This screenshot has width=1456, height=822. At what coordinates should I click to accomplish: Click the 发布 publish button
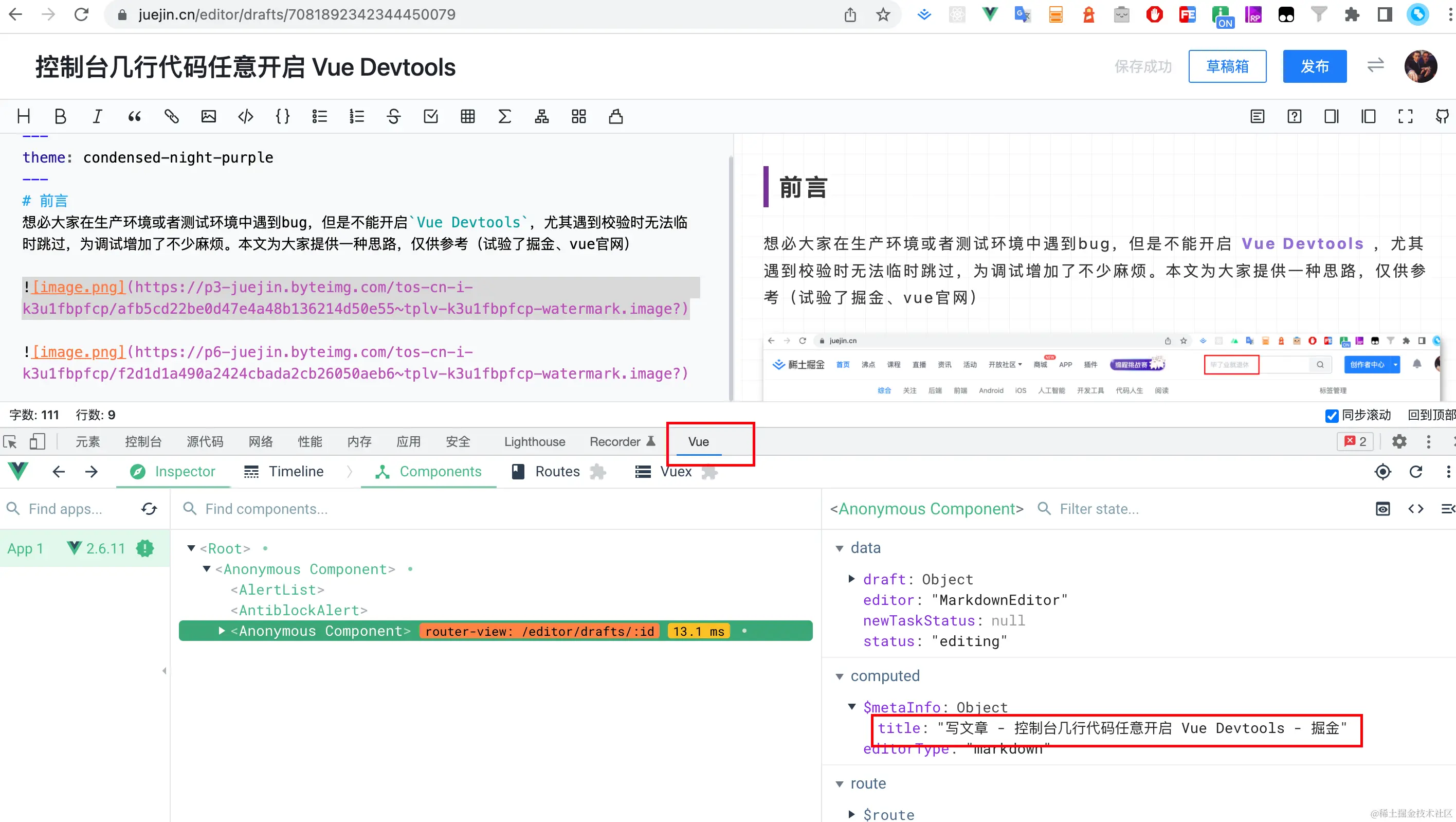[1314, 66]
